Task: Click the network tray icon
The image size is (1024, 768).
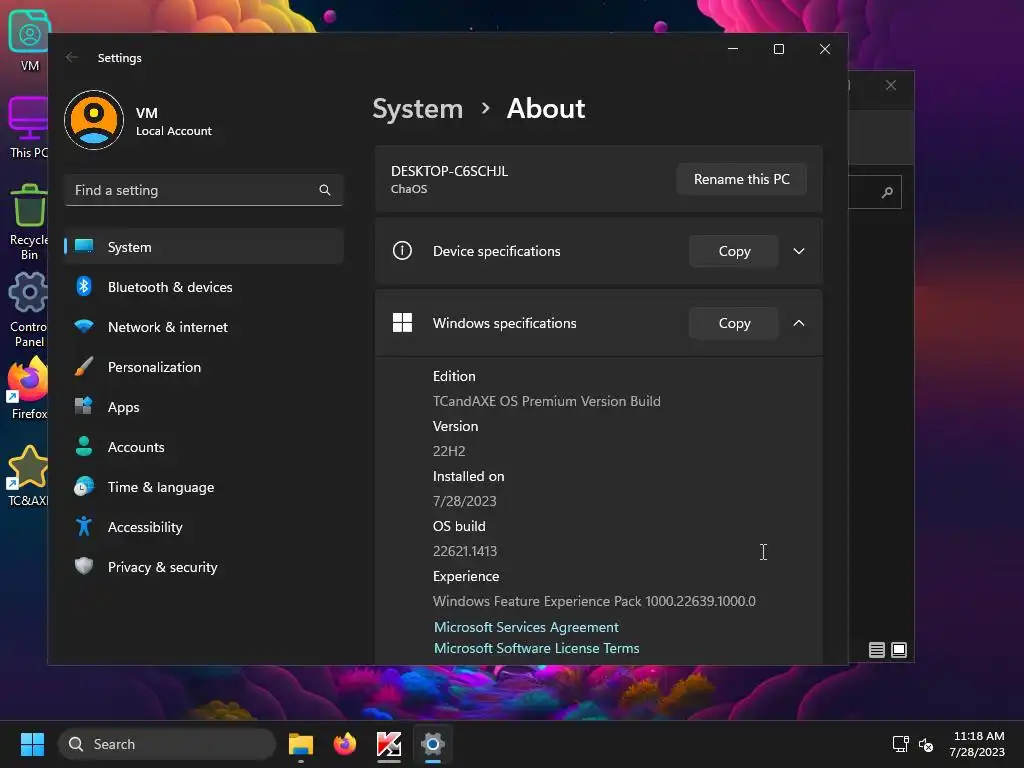Action: [x=901, y=744]
